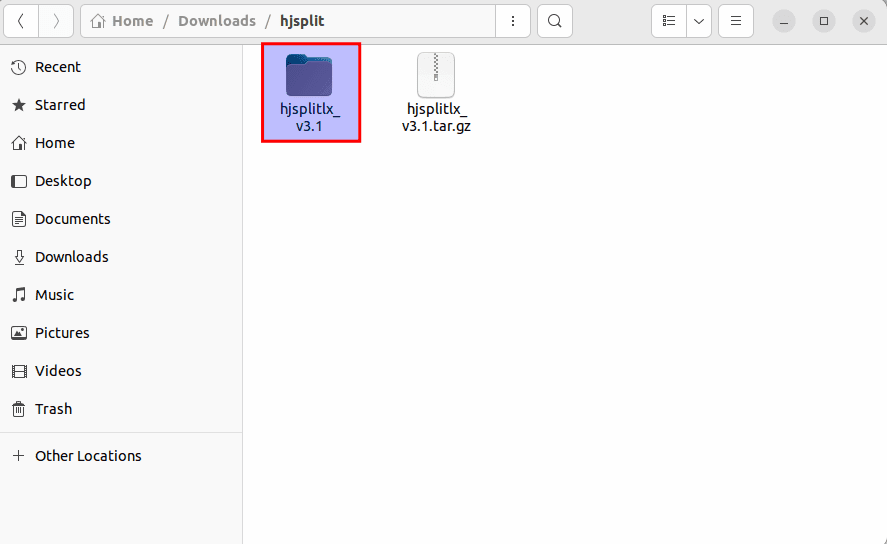Open Home in the sidebar

click(121, 143)
